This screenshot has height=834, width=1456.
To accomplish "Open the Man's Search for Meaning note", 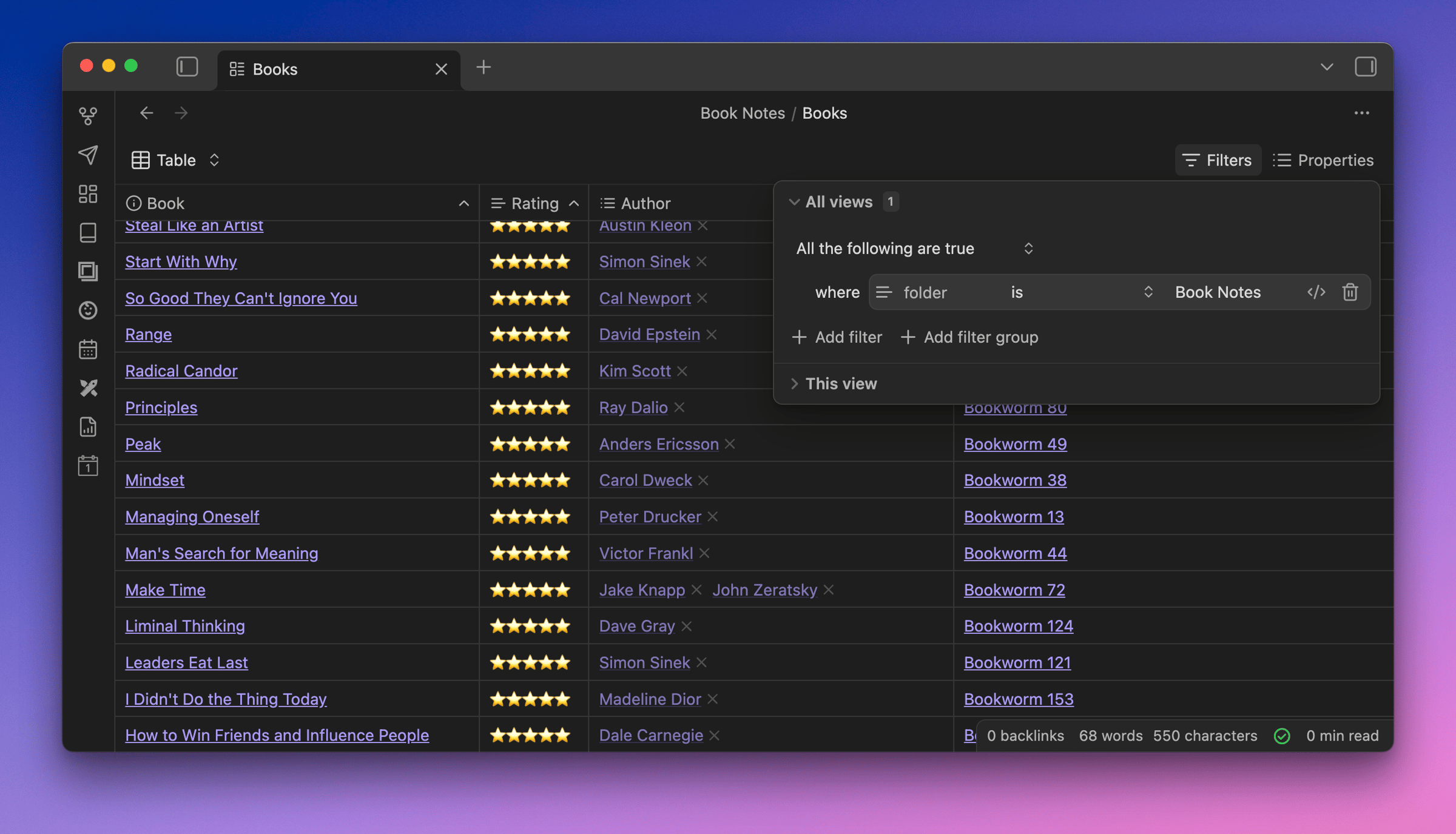I will click(221, 553).
